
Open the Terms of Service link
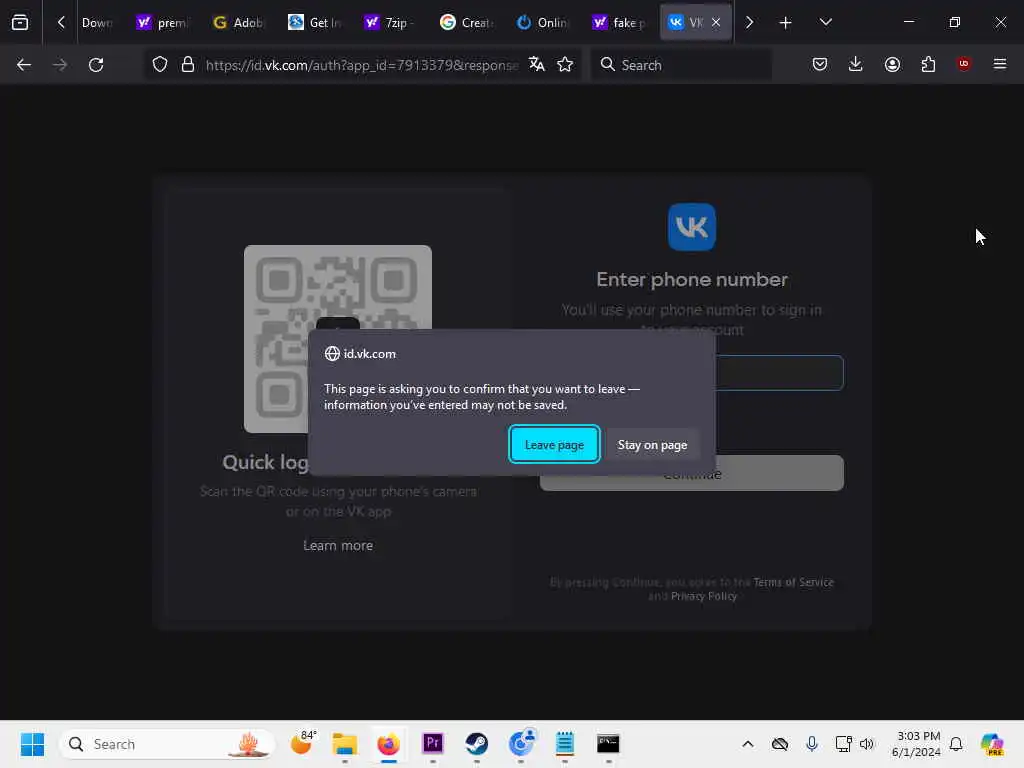(793, 582)
